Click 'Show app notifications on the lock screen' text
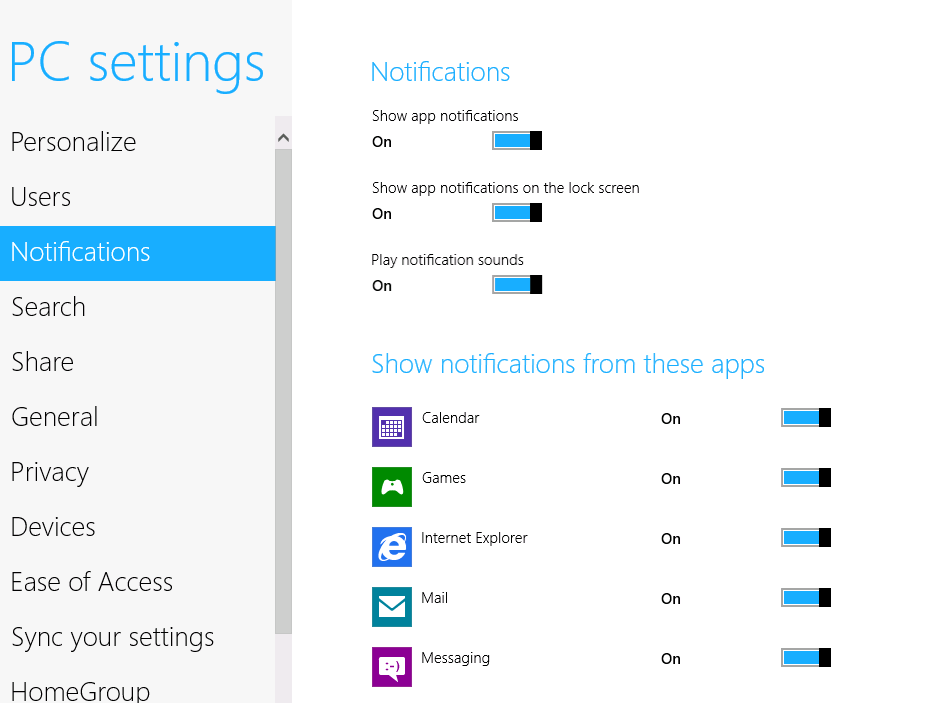935x703 pixels. click(506, 188)
